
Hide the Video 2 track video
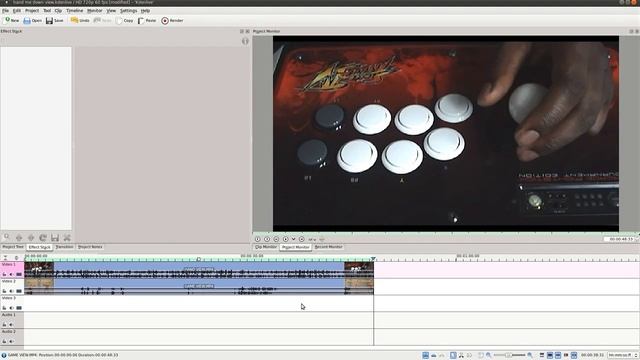(x=19, y=291)
